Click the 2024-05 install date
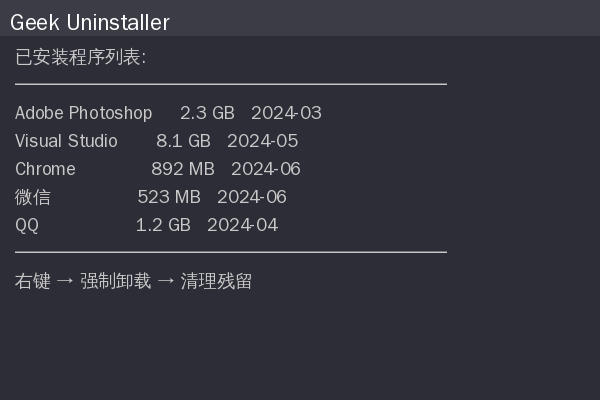 coord(262,141)
